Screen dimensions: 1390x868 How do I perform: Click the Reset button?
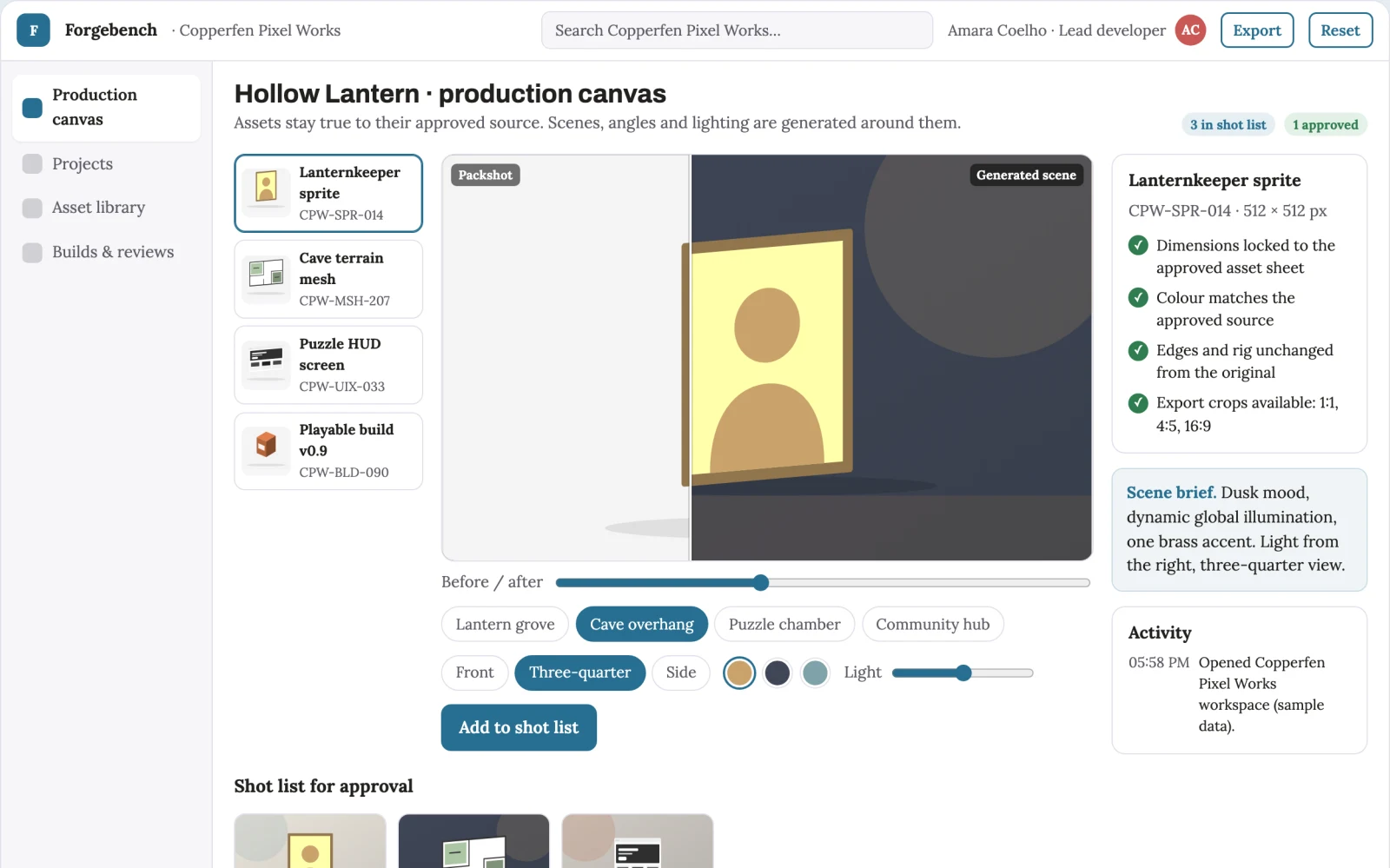click(x=1340, y=30)
